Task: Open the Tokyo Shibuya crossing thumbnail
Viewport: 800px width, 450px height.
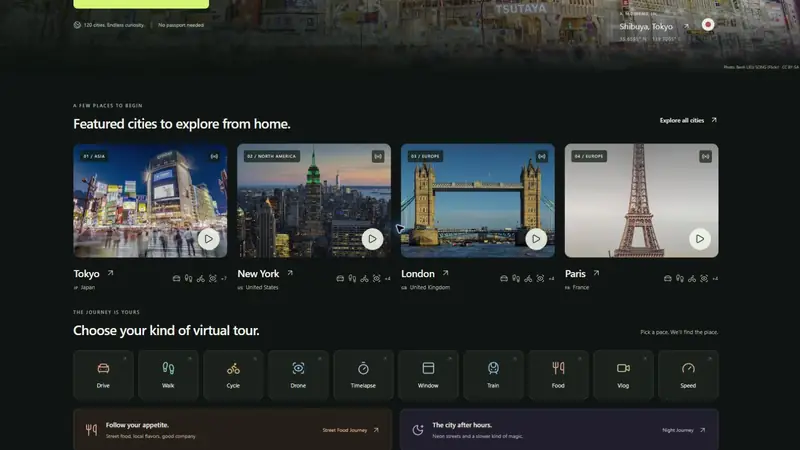Action: point(151,201)
